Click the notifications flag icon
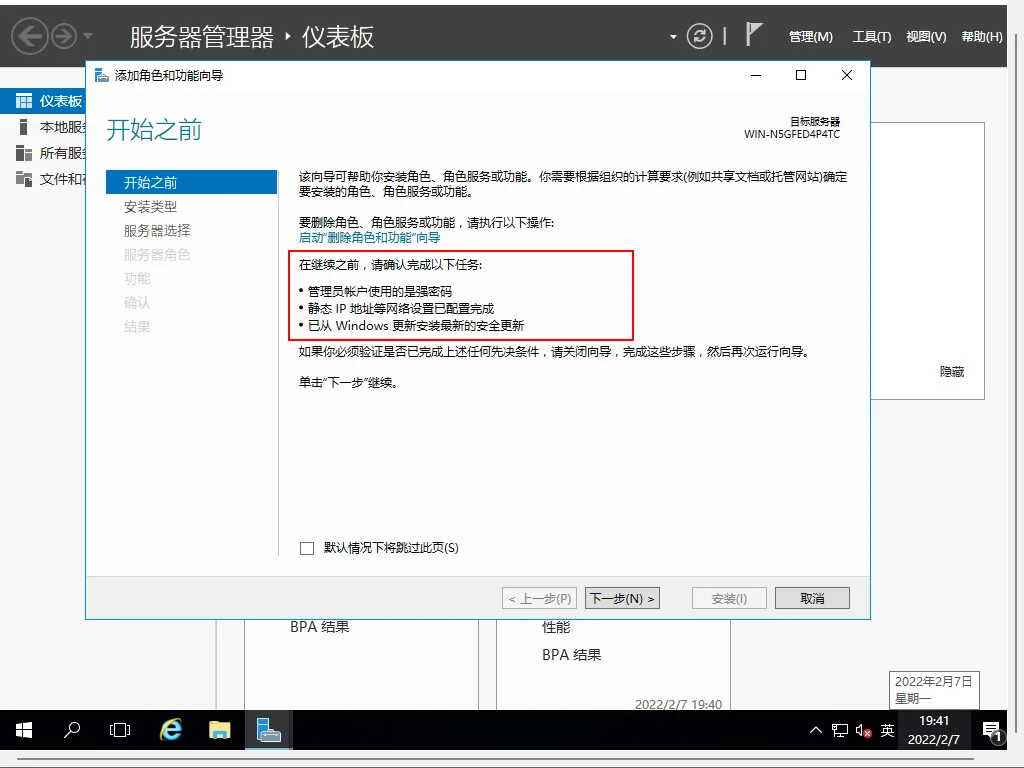 [x=753, y=36]
